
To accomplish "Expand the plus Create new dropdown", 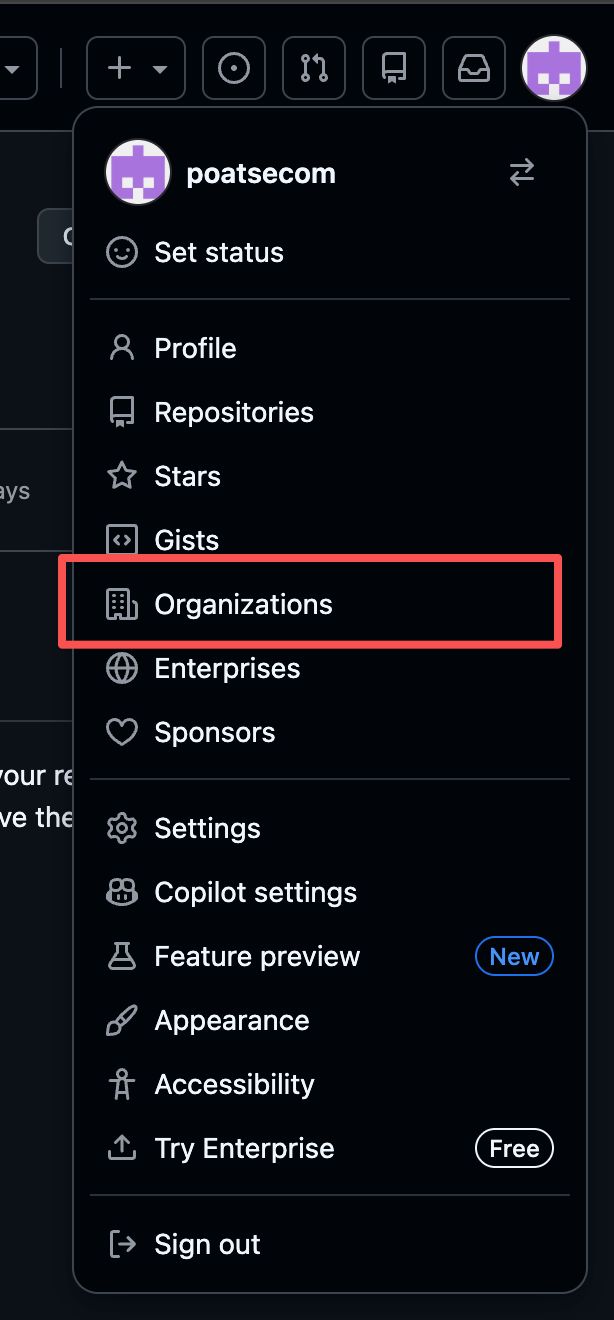I will click(x=136, y=68).
